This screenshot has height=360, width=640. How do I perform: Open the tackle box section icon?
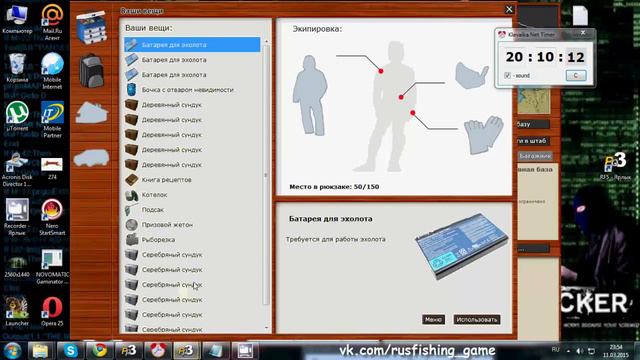(x=91, y=27)
